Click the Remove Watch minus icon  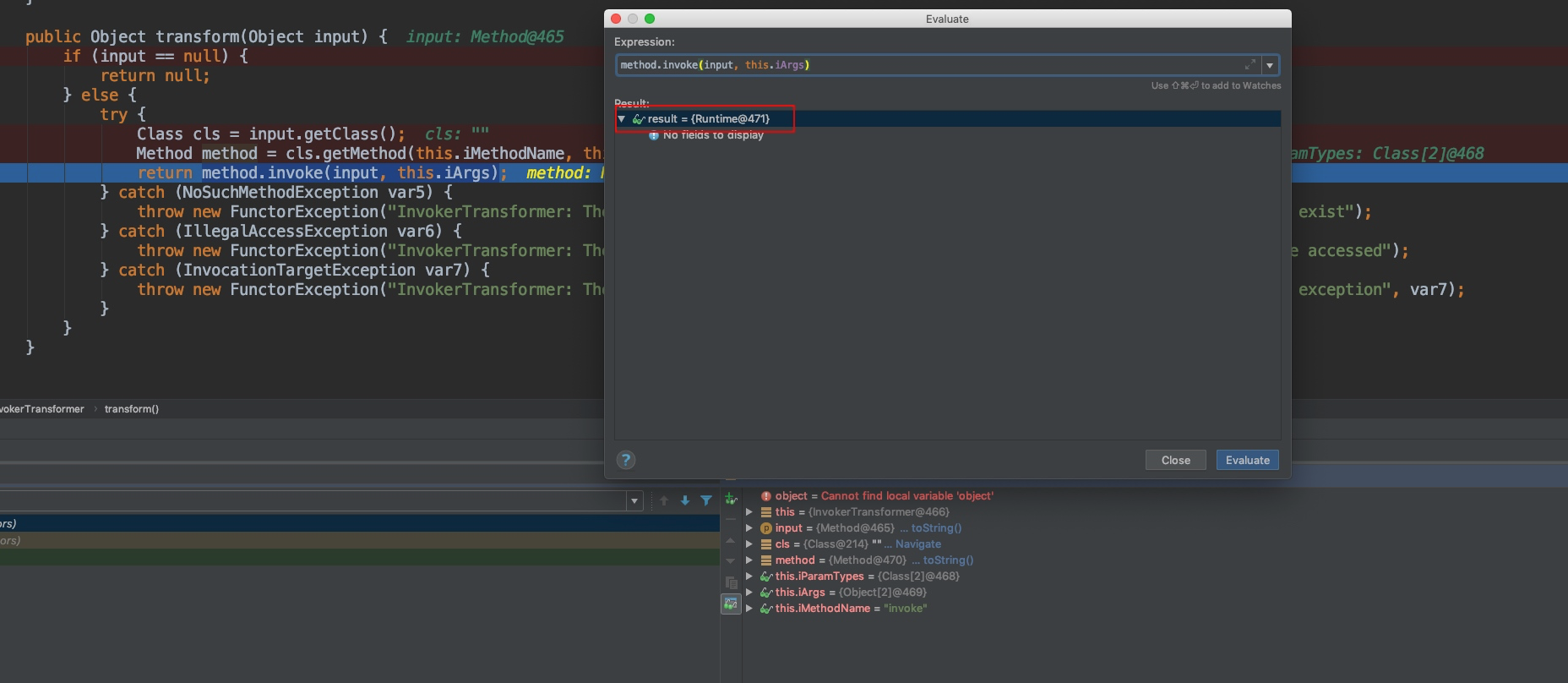tap(731, 520)
